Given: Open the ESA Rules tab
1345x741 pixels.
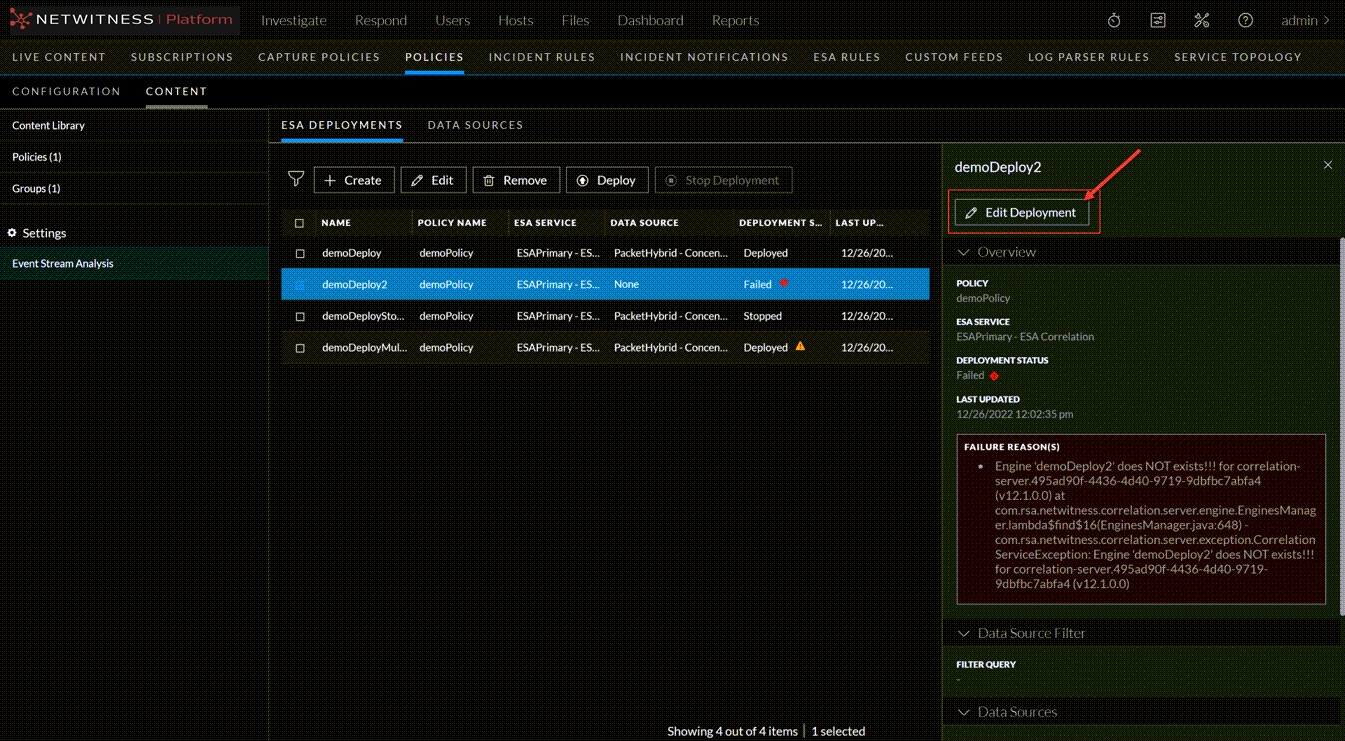Looking at the screenshot, I should (x=846, y=57).
